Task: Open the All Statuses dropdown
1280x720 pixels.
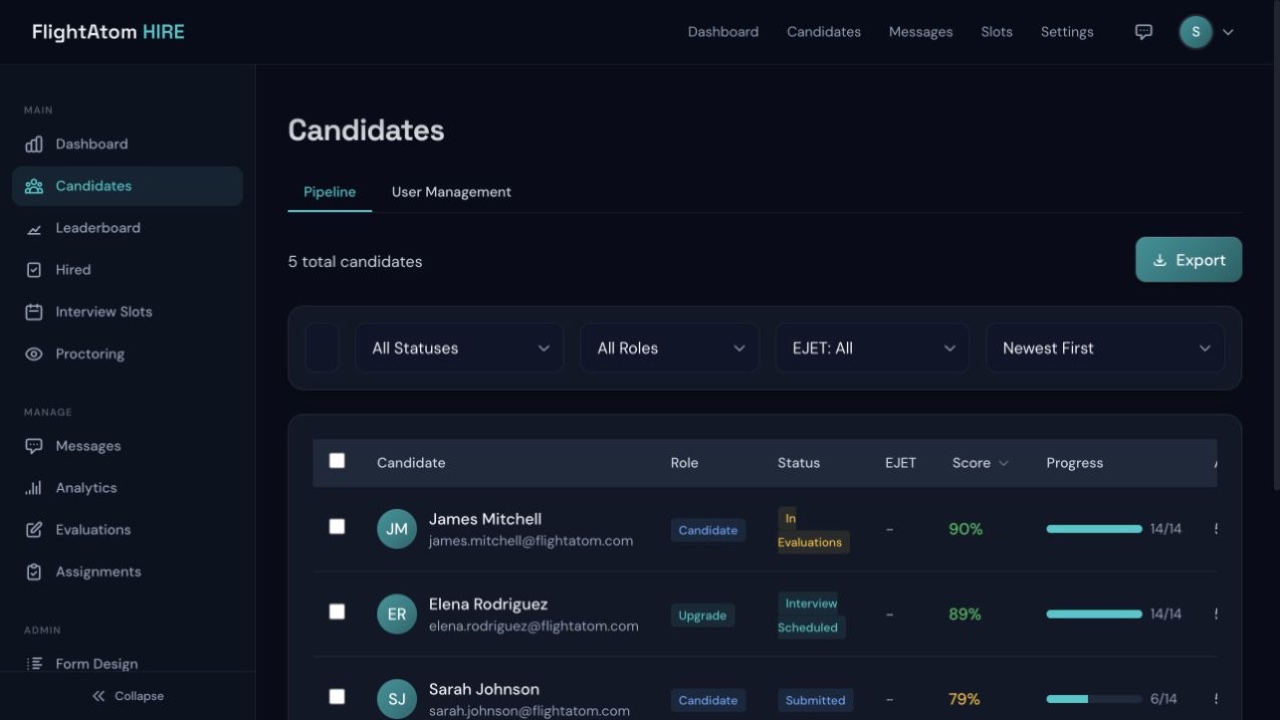Action: pyautogui.click(x=459, y=348)
